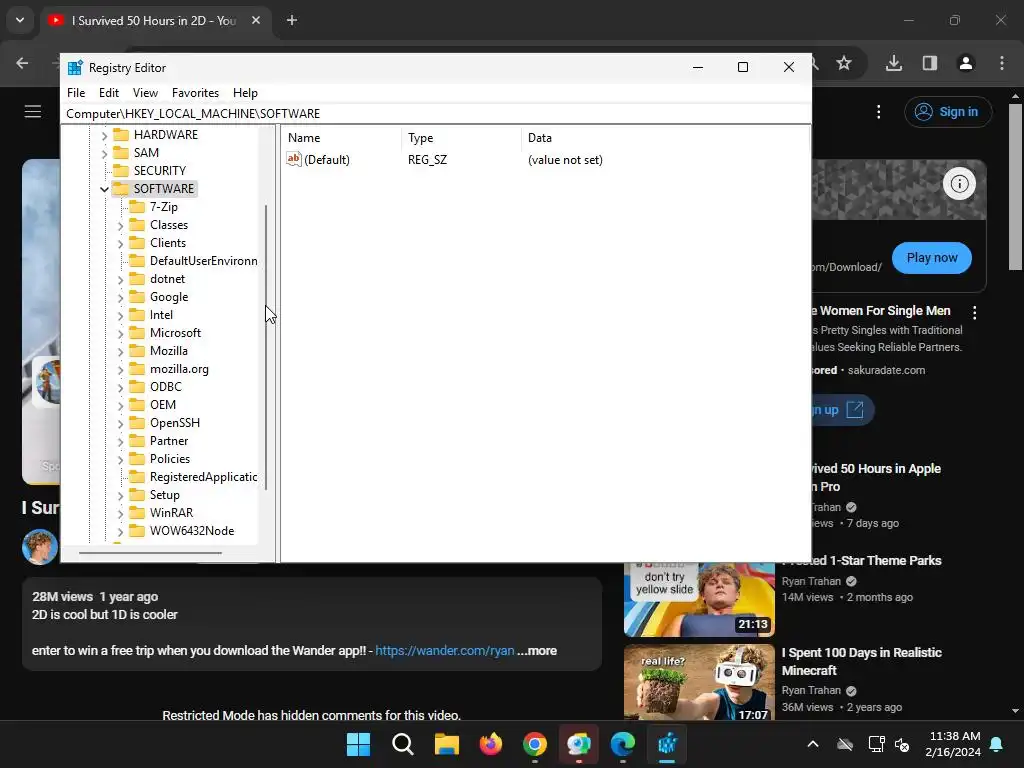Open options for the Single Men ad
The width and height of the screenshot is (1024, 768).
point(974,313)
